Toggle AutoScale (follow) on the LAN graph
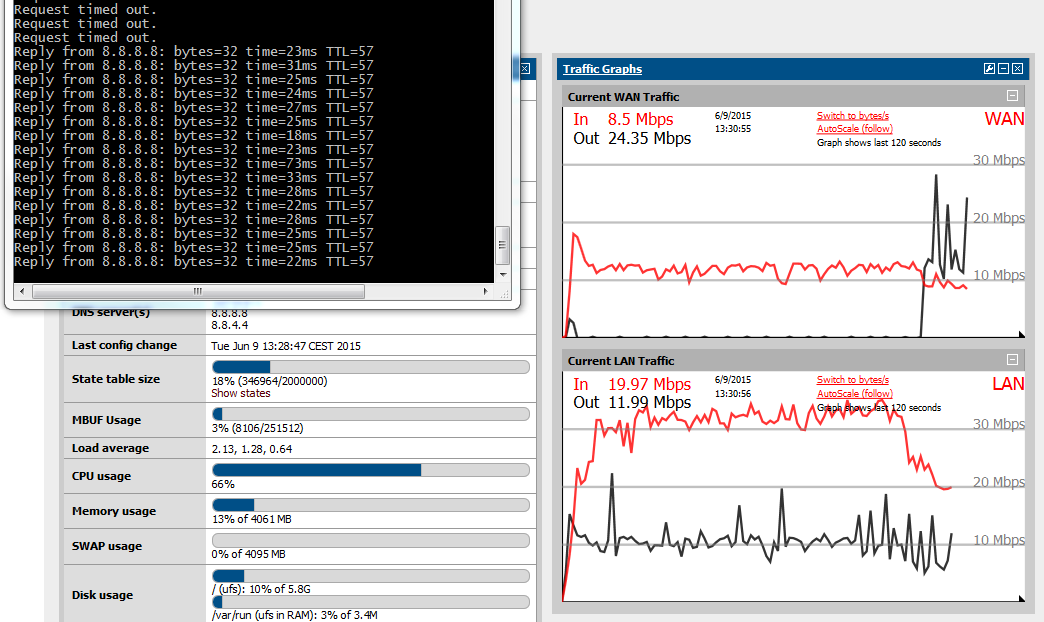This screenshot has width=1044, height=622. [854, 394]
